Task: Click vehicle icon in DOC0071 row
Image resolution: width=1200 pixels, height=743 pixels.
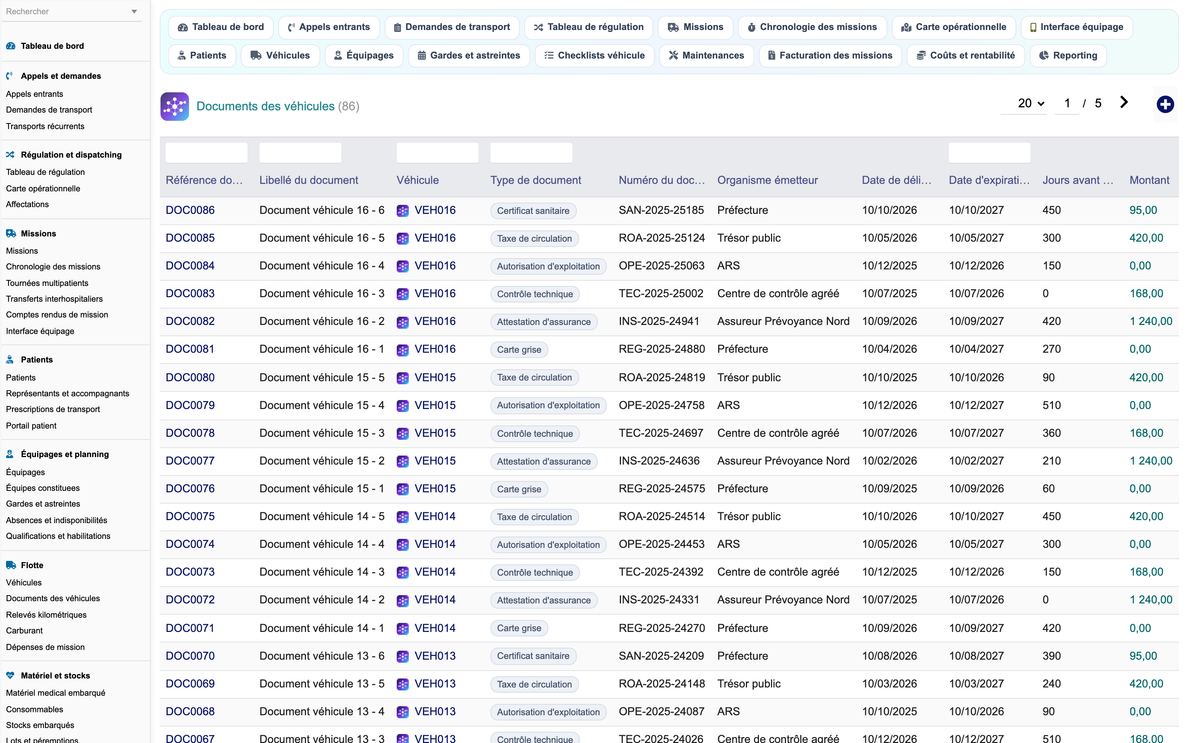Action: click(x=403, y=628)
